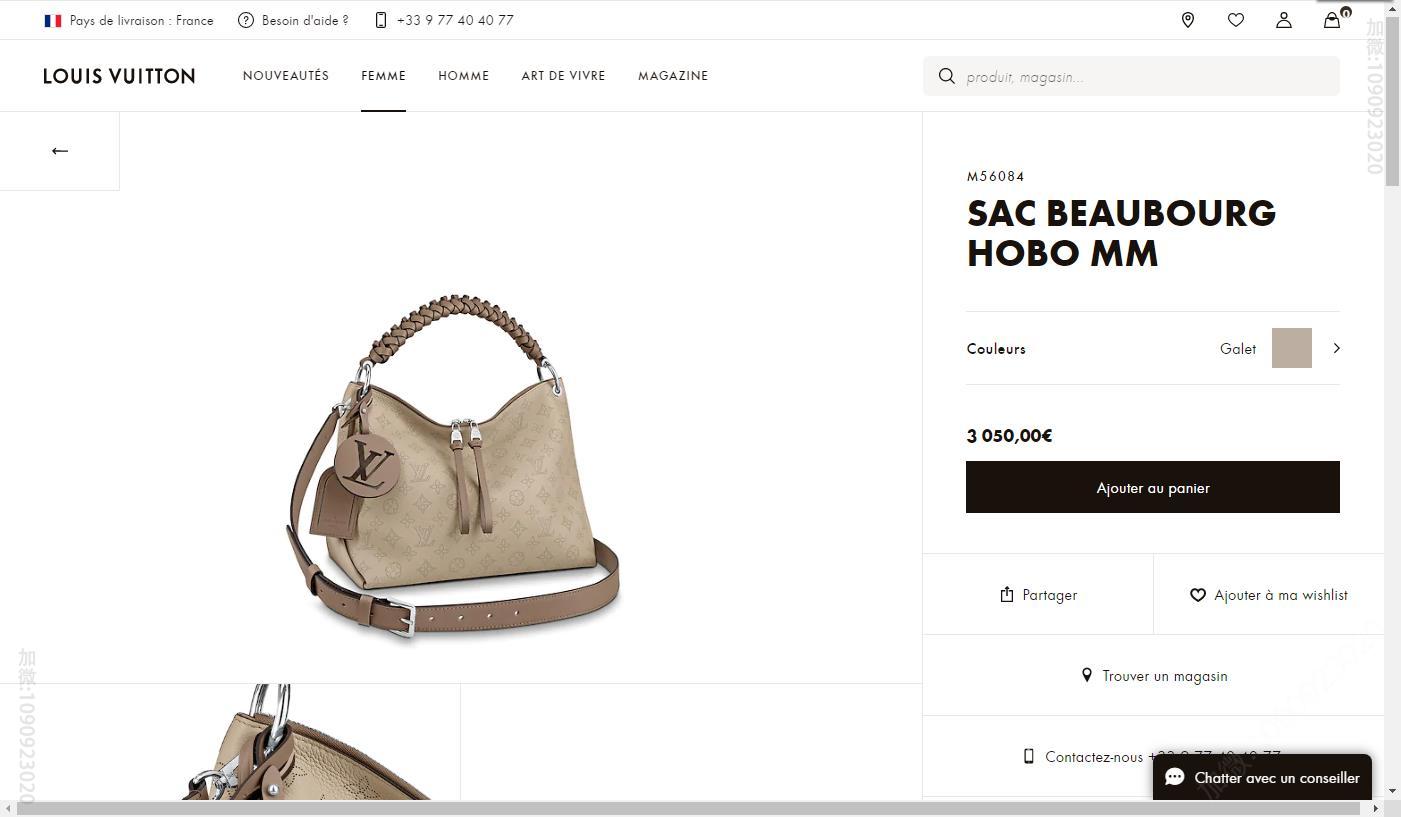
Task: Expand the Couleurs options chevron
Action: pyautogui.click(x=1336, y=348)
